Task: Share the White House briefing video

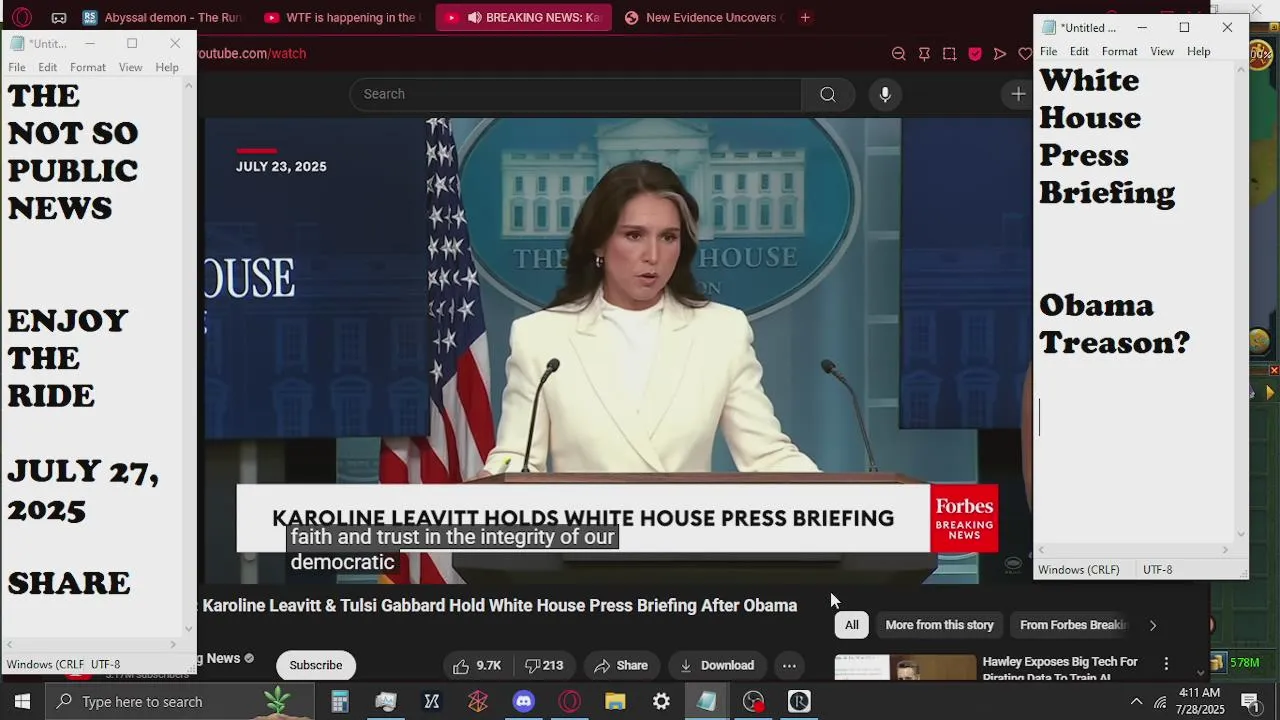Action: coord(621,665)
